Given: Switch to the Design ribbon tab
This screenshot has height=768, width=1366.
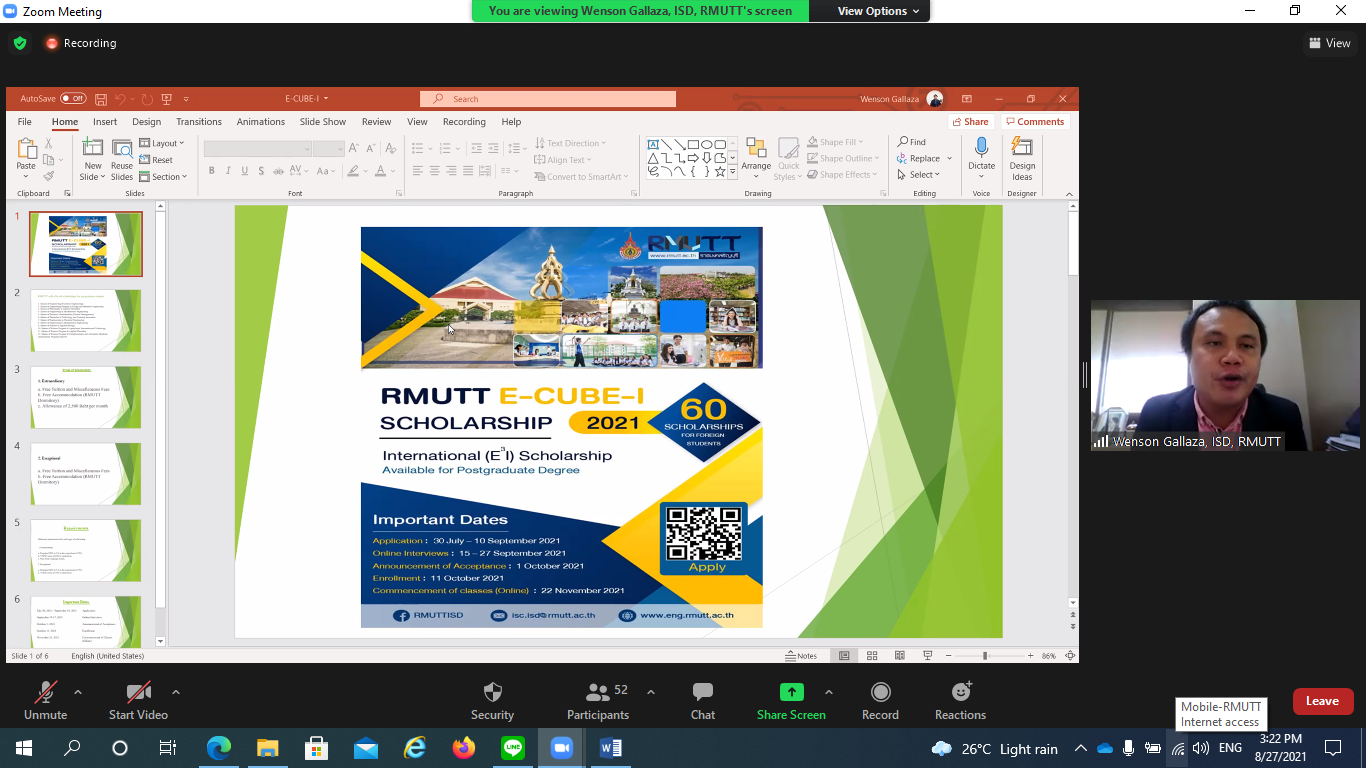Looking at the screenshot, I should pos(147,122).
